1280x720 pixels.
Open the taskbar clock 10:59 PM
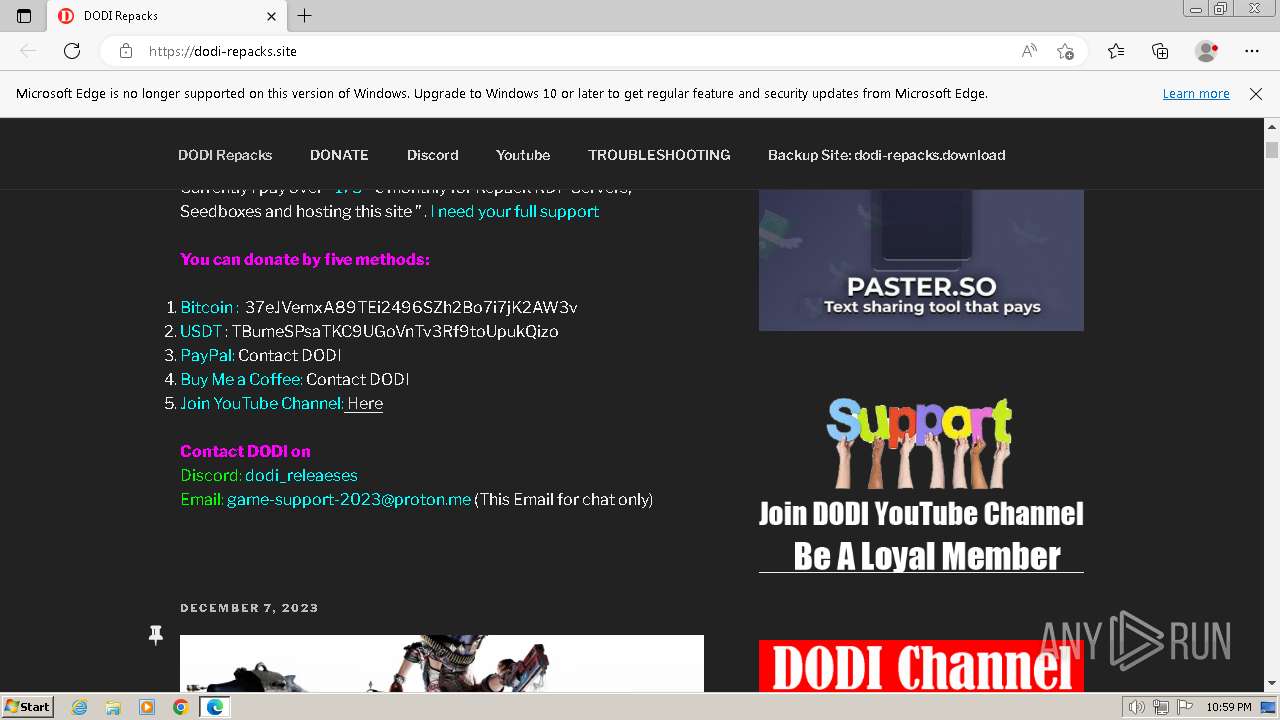[x=1229, y=707]
